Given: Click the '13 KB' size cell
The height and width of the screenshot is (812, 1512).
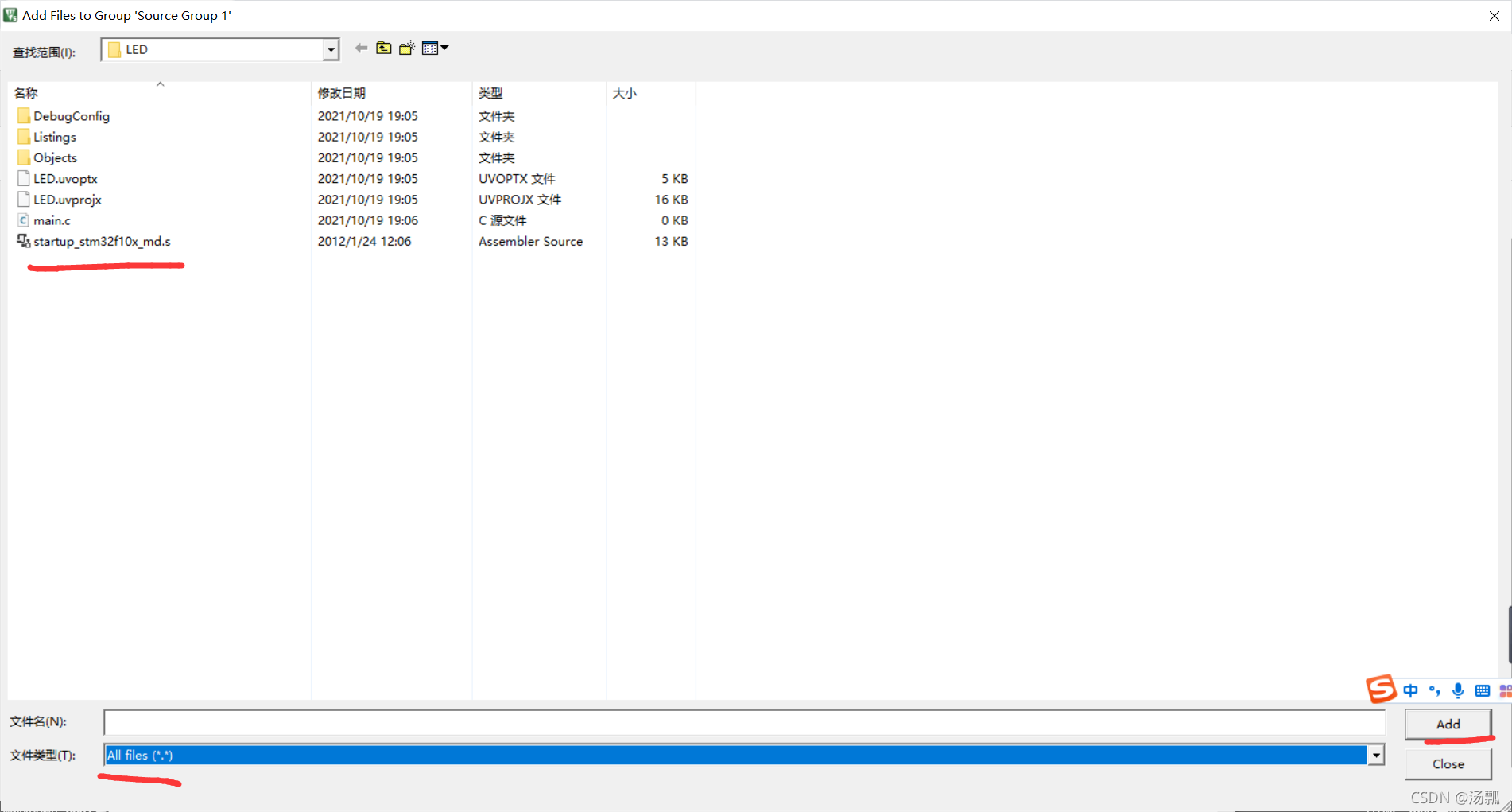Looking at the screenshot, I should (x=671, y=241).
